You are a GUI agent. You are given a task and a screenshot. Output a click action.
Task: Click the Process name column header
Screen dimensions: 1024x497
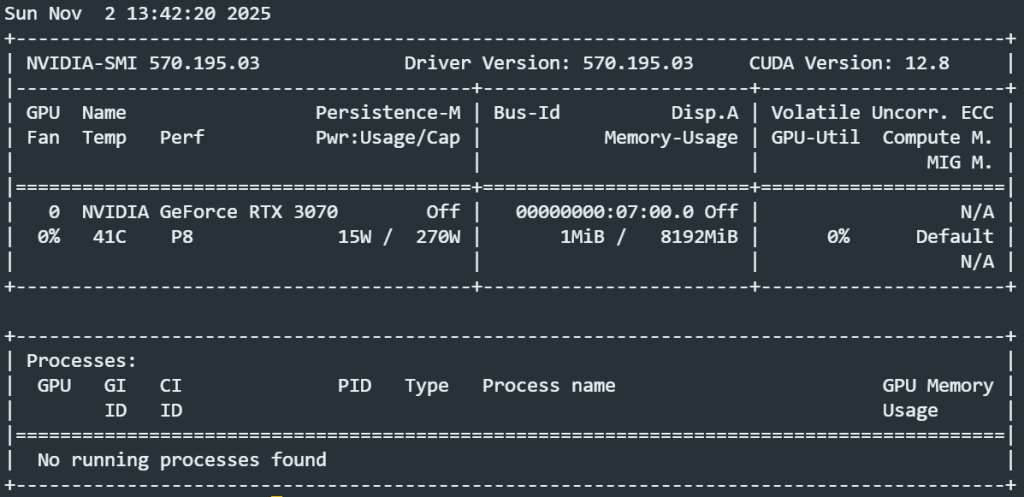[548, 385]
